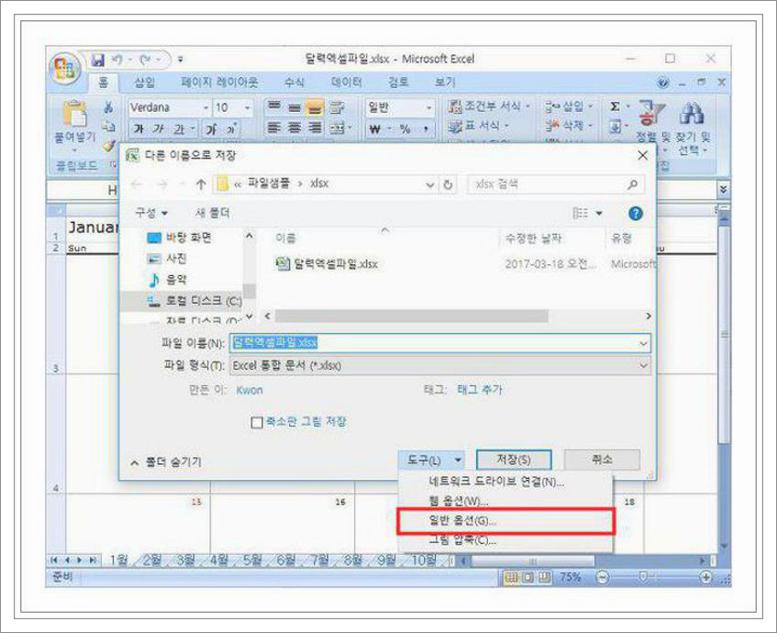Click the Cancel (취소) button
Screen dimensions: 777x633
602,460
